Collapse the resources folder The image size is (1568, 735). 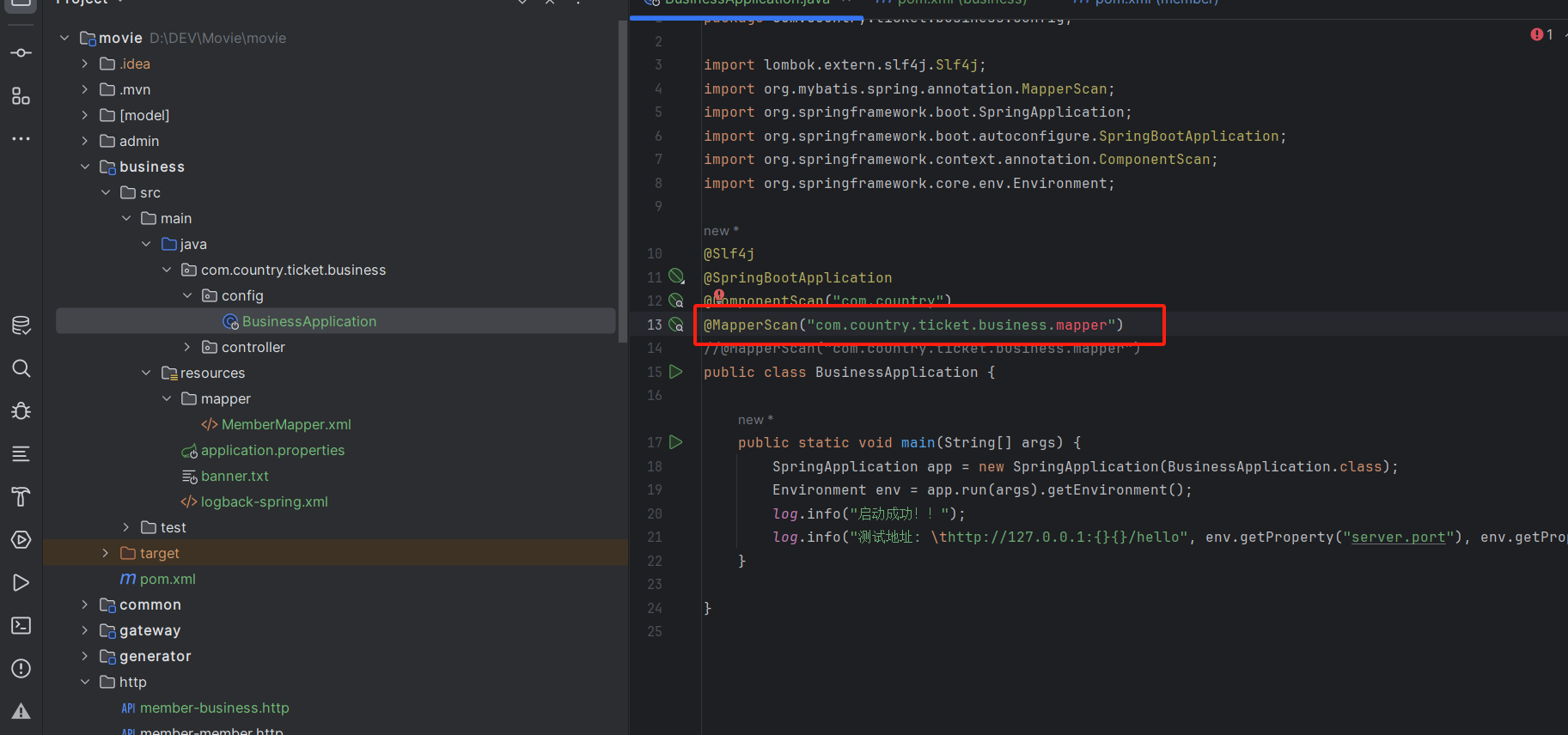(146, 373)
